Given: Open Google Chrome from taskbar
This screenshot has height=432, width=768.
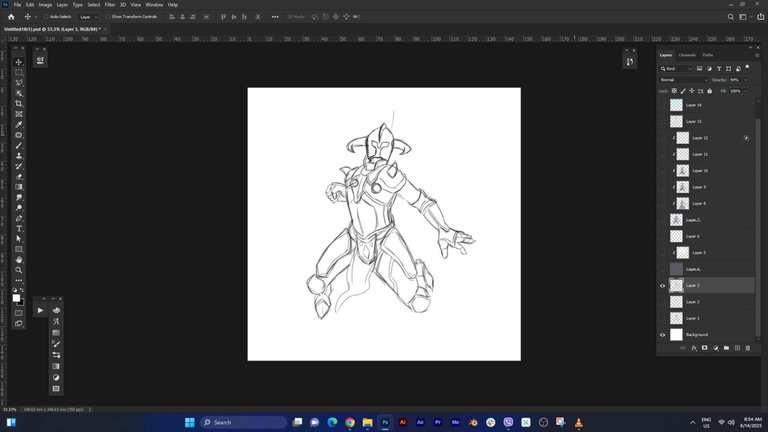Looking at the screenshot, I should pos(350,423).
